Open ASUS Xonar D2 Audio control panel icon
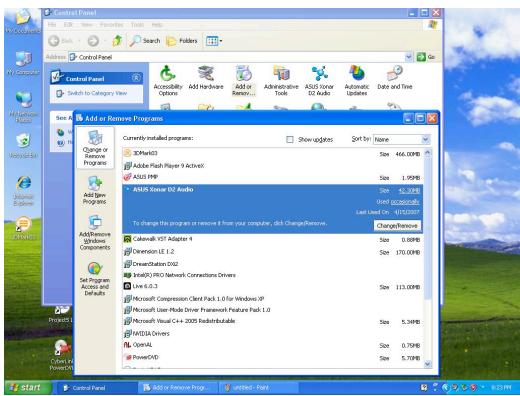 click(319, 80)
